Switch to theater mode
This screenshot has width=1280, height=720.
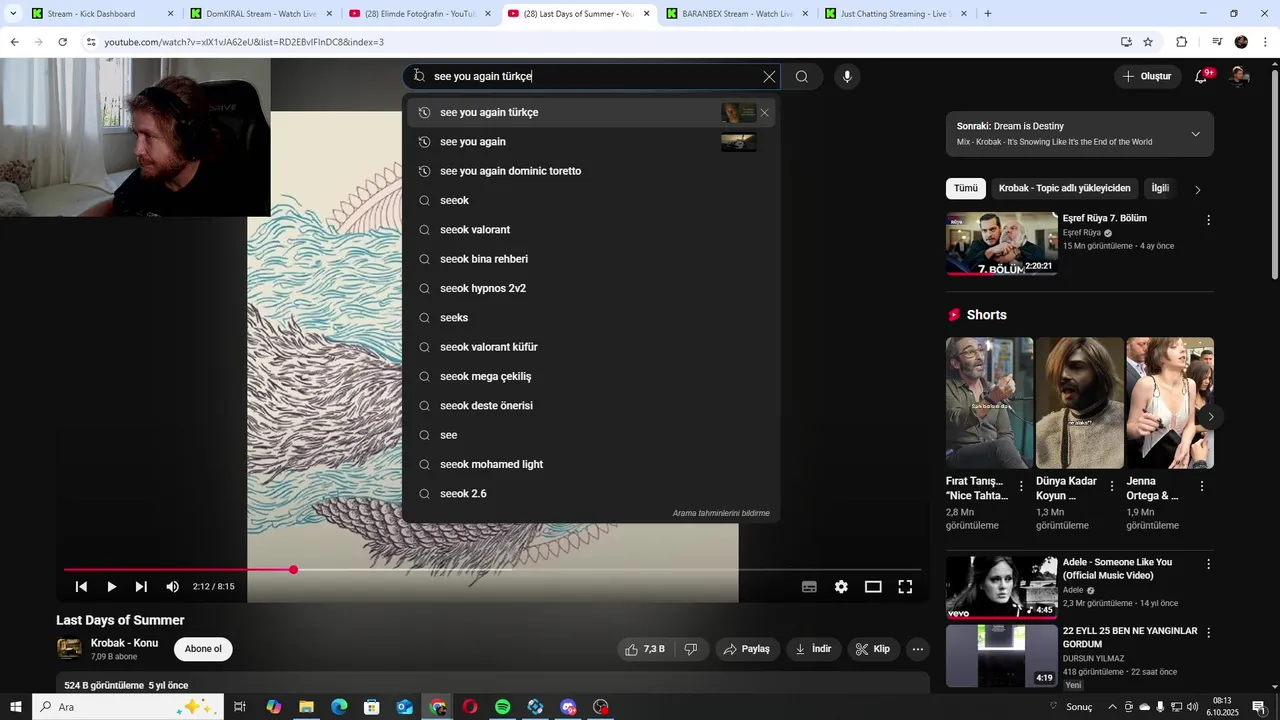click(873, 587)
